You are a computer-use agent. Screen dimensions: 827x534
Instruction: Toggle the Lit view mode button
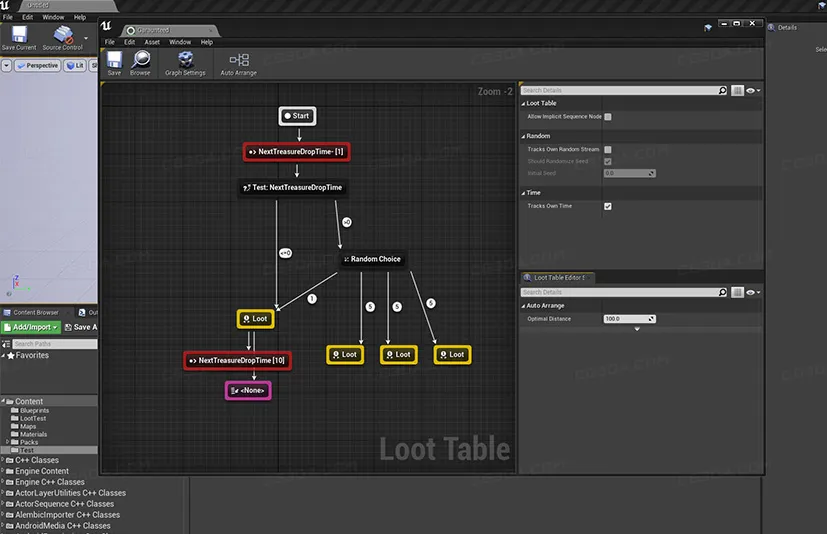pos(75,65)
